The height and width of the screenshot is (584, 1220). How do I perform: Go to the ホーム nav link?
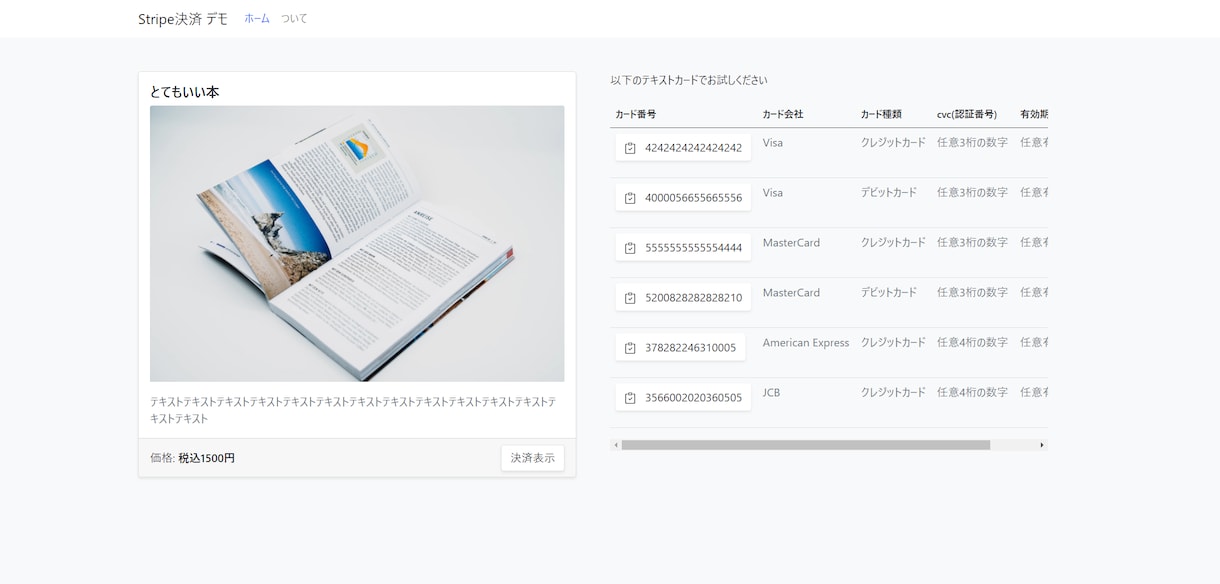257,18
